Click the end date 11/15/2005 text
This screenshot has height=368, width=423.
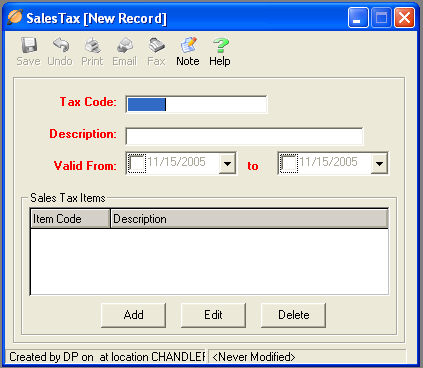328,162
